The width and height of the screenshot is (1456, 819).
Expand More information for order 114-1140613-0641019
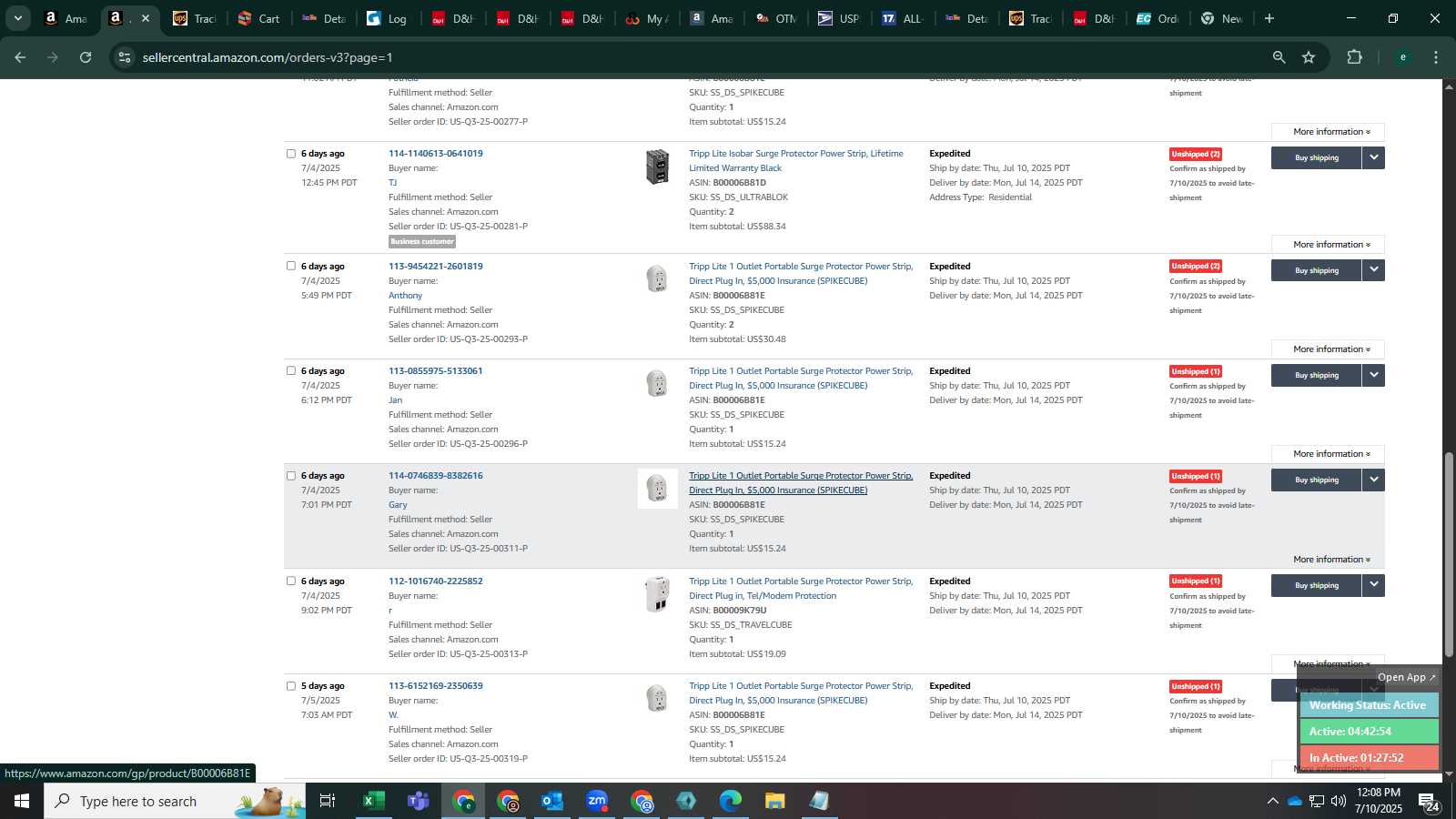(x=1328, y=245)
